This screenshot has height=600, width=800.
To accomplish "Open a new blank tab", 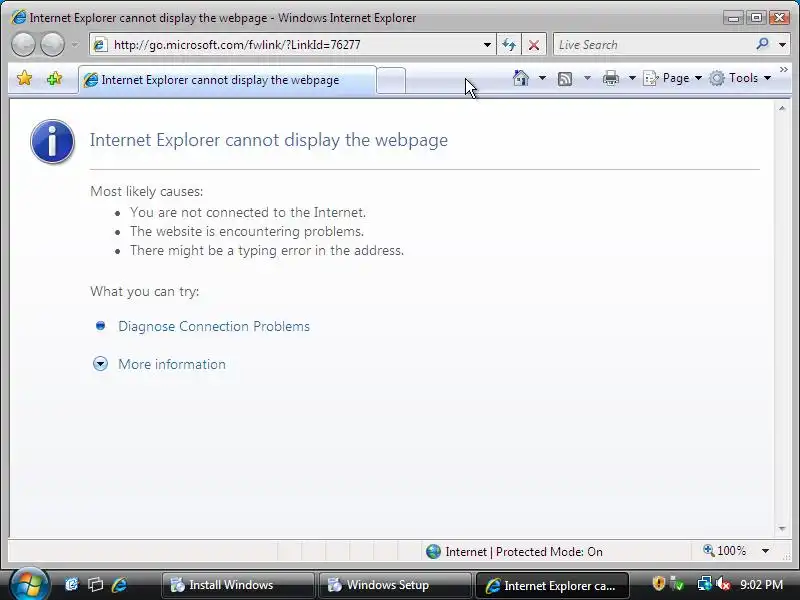I will click(391, 81).
